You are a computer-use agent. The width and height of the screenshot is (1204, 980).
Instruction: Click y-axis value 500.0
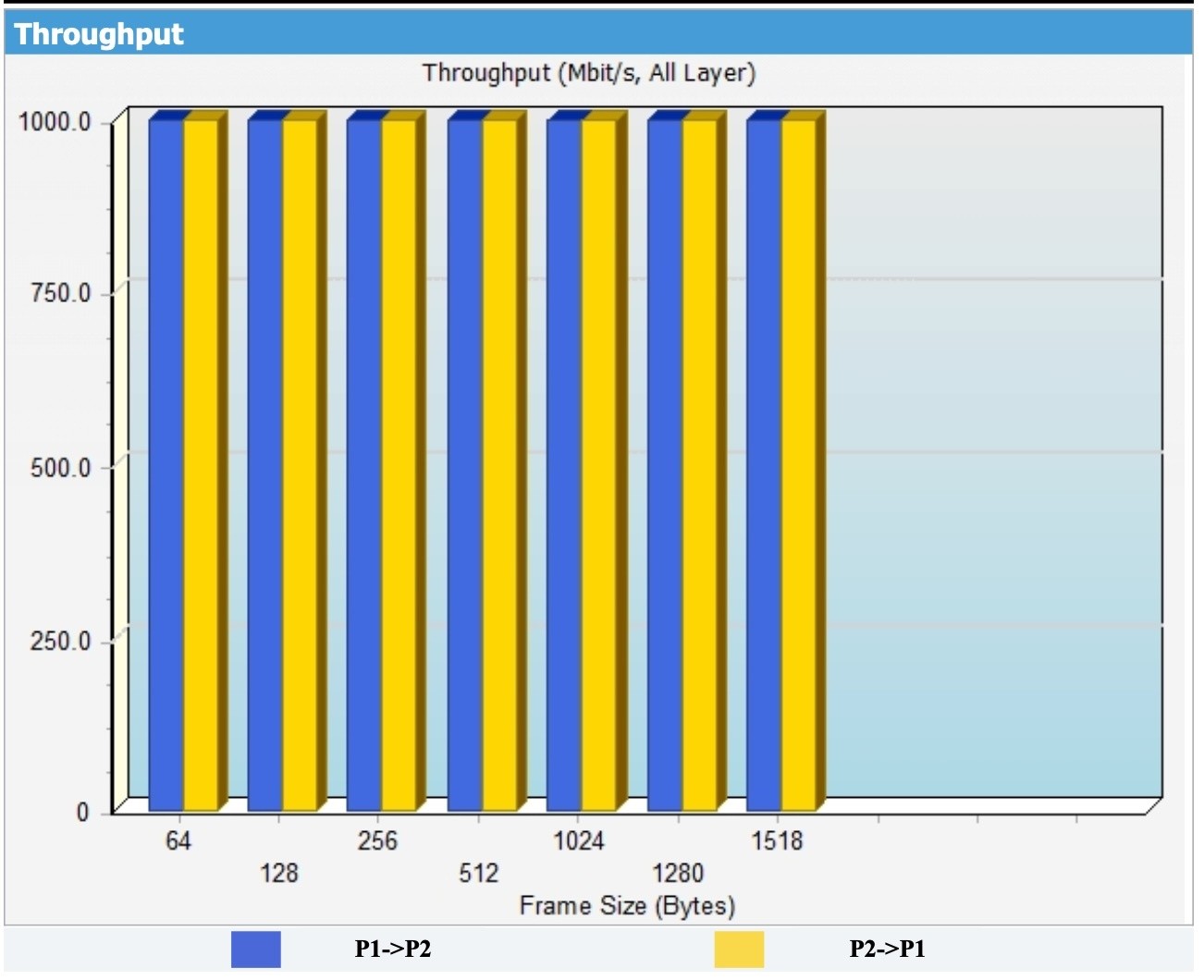[x=60, y=468]
